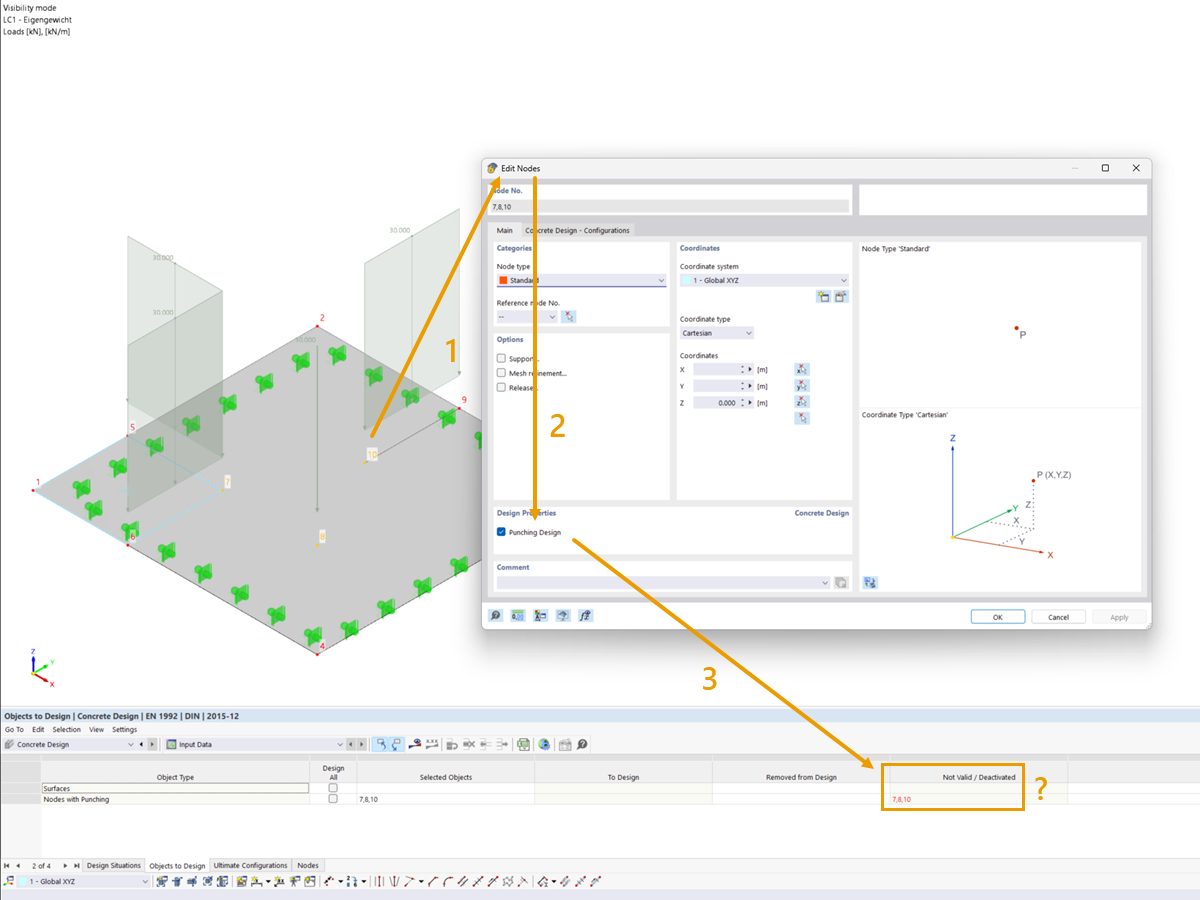
Task: Click the search icon at dialog bottom-left
Action: (496, 616)
